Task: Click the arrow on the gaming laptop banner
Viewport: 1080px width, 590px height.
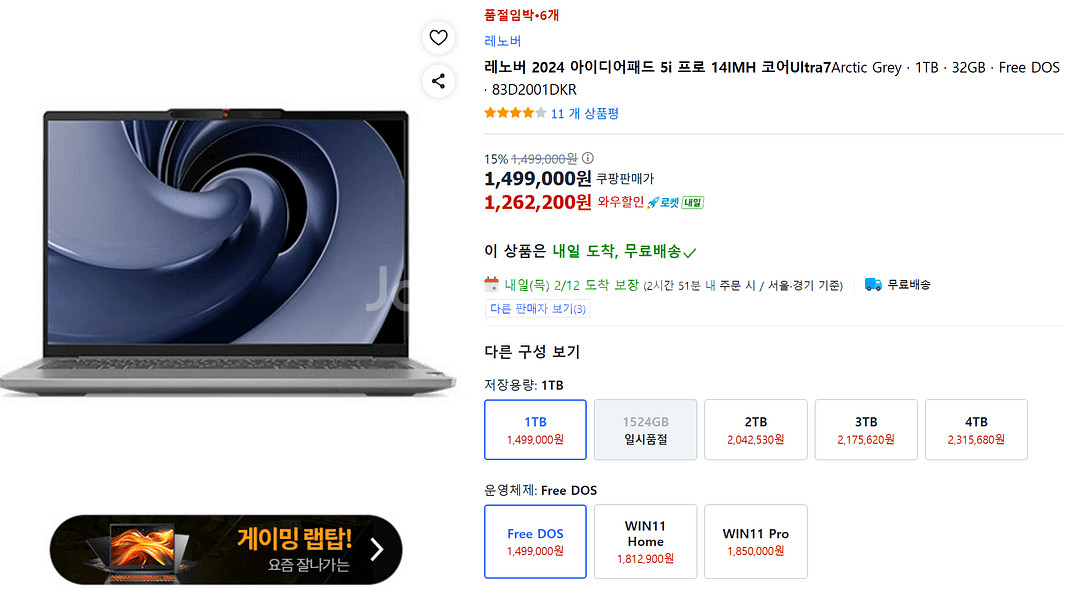Action: tap(376, 549)
